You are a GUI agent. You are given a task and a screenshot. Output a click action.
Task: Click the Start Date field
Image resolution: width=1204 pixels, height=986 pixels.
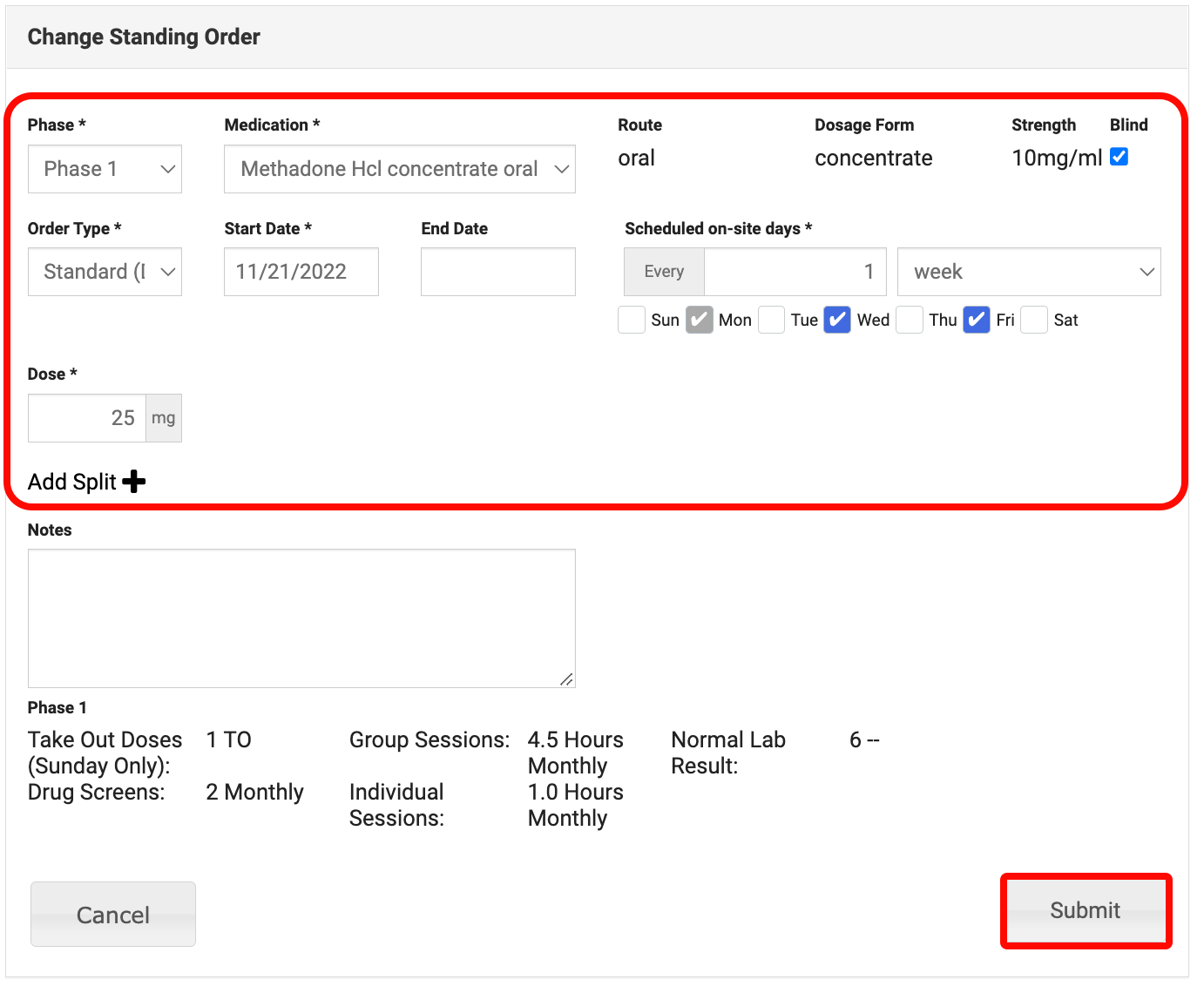[x=301, y=272]
